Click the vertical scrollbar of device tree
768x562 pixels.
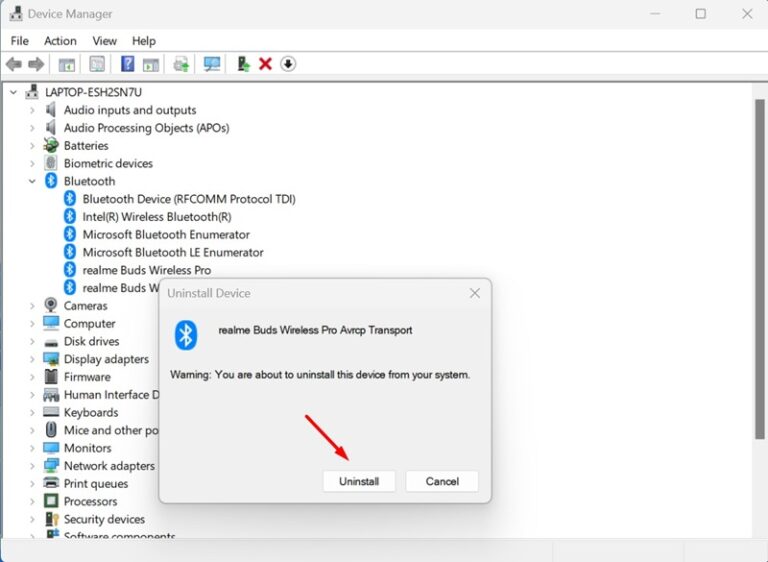[758, 300]
